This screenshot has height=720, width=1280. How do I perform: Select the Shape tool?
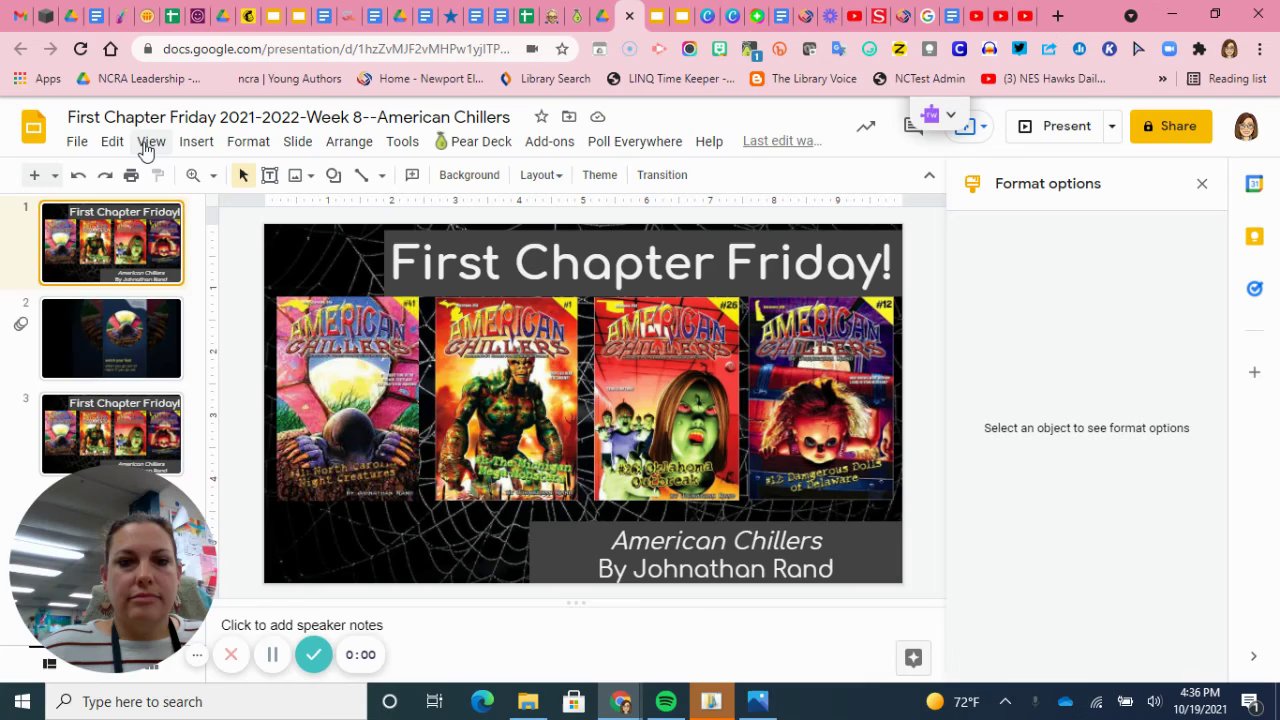point(333,175)
